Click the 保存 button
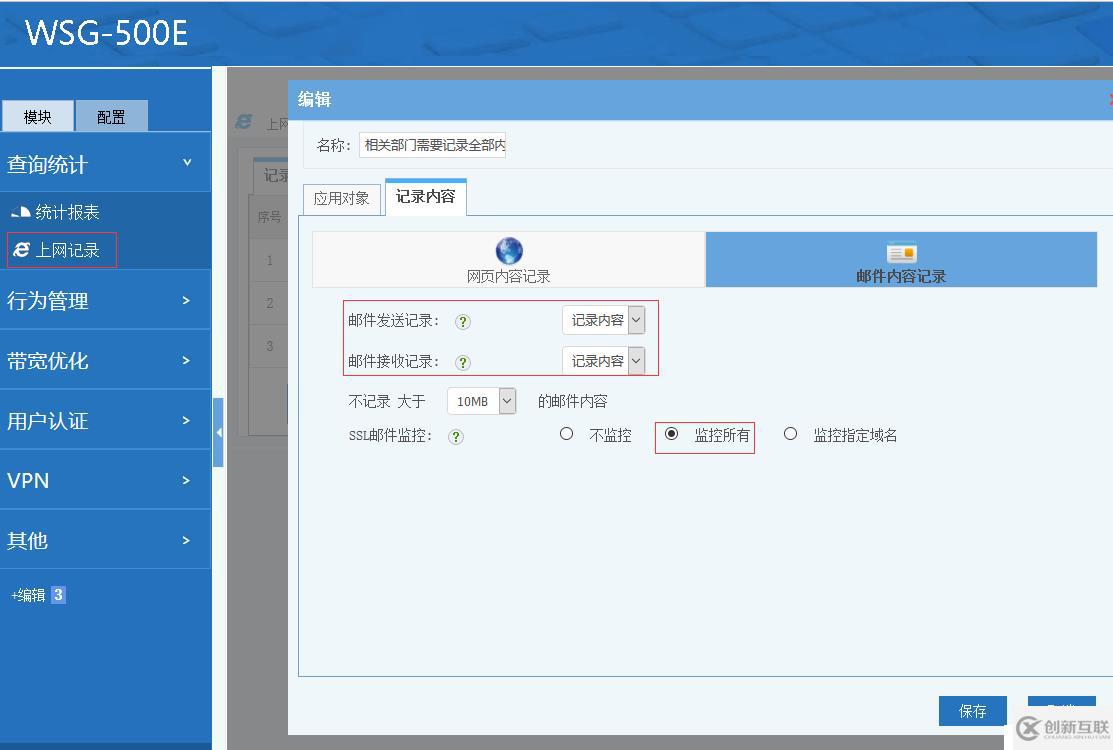 coord(972,711)
